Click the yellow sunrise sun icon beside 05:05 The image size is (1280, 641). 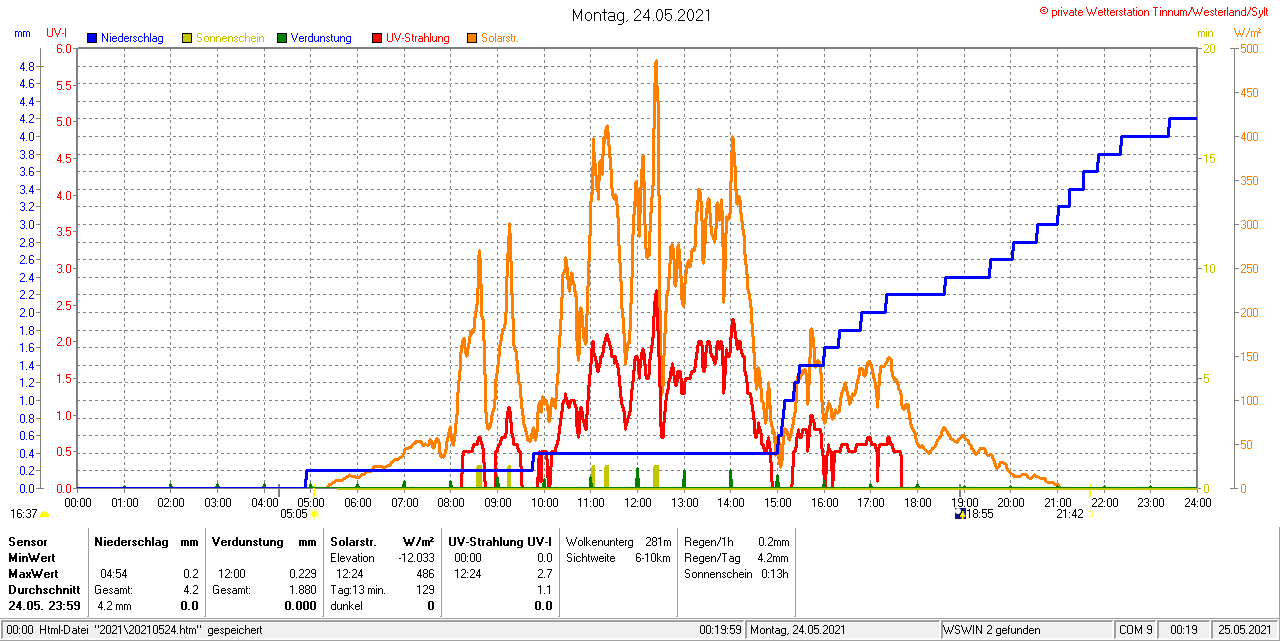click(x=314, y=514)
